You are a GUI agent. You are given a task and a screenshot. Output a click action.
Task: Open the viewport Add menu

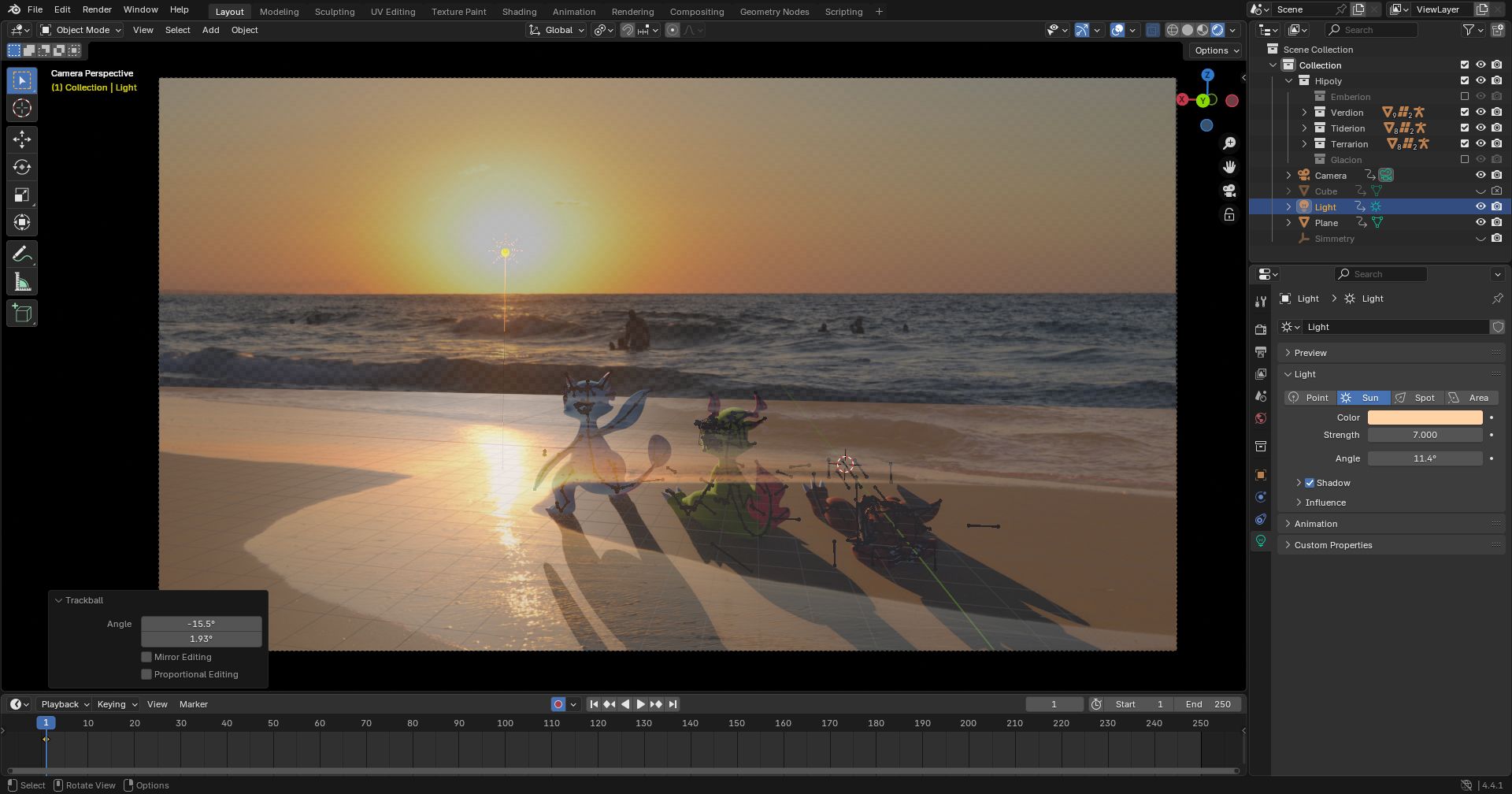(x=210, y=30)
